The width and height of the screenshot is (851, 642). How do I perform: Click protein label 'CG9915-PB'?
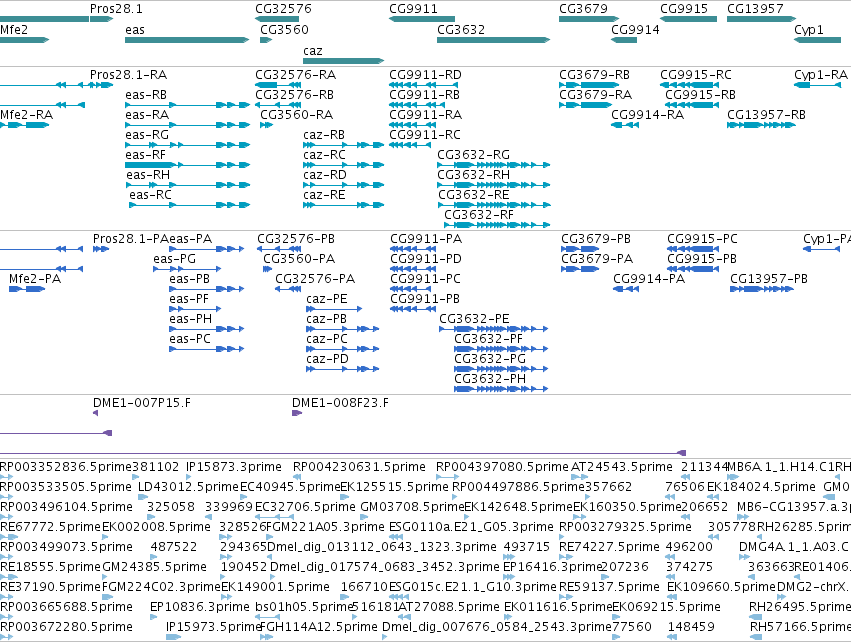(702, 259)
